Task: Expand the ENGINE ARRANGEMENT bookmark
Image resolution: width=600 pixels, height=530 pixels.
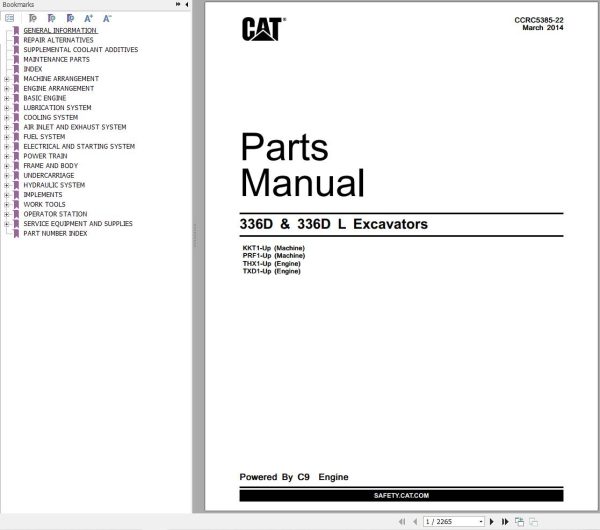Action: 7,88
